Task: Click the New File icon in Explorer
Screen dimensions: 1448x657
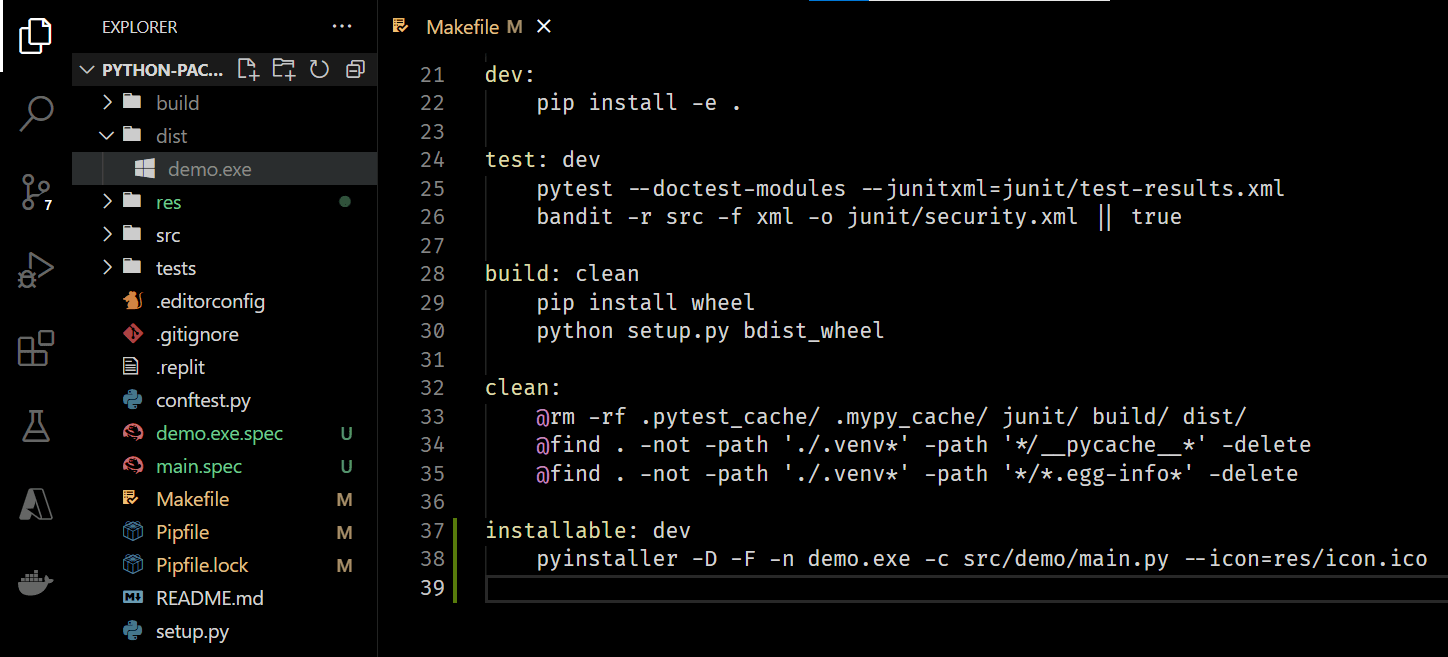Action: [x=248, y=69]
